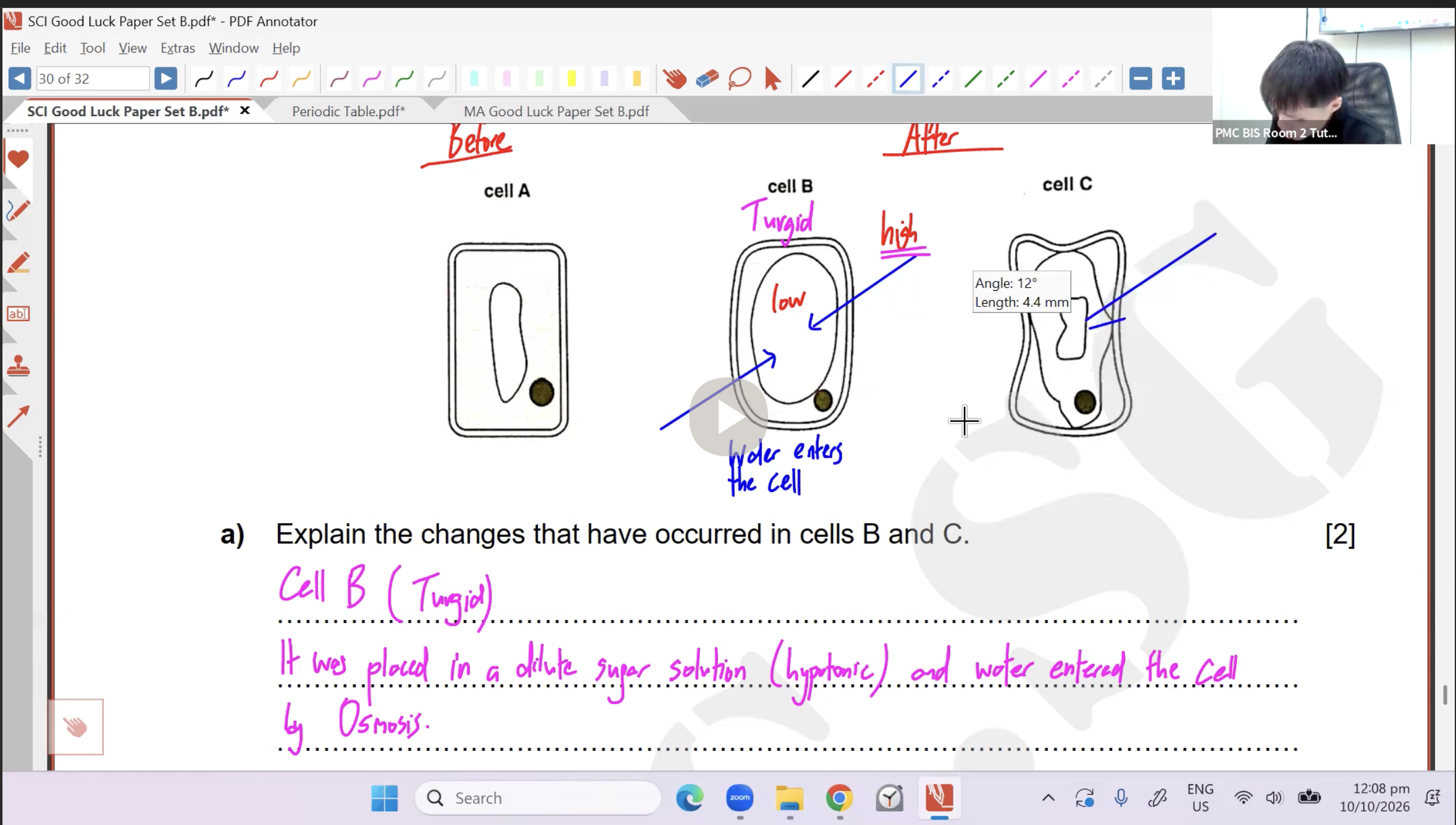Screen dimensions: 1456x825
Task: Select the sidebar stamp tool
Action: coord(18,366)
